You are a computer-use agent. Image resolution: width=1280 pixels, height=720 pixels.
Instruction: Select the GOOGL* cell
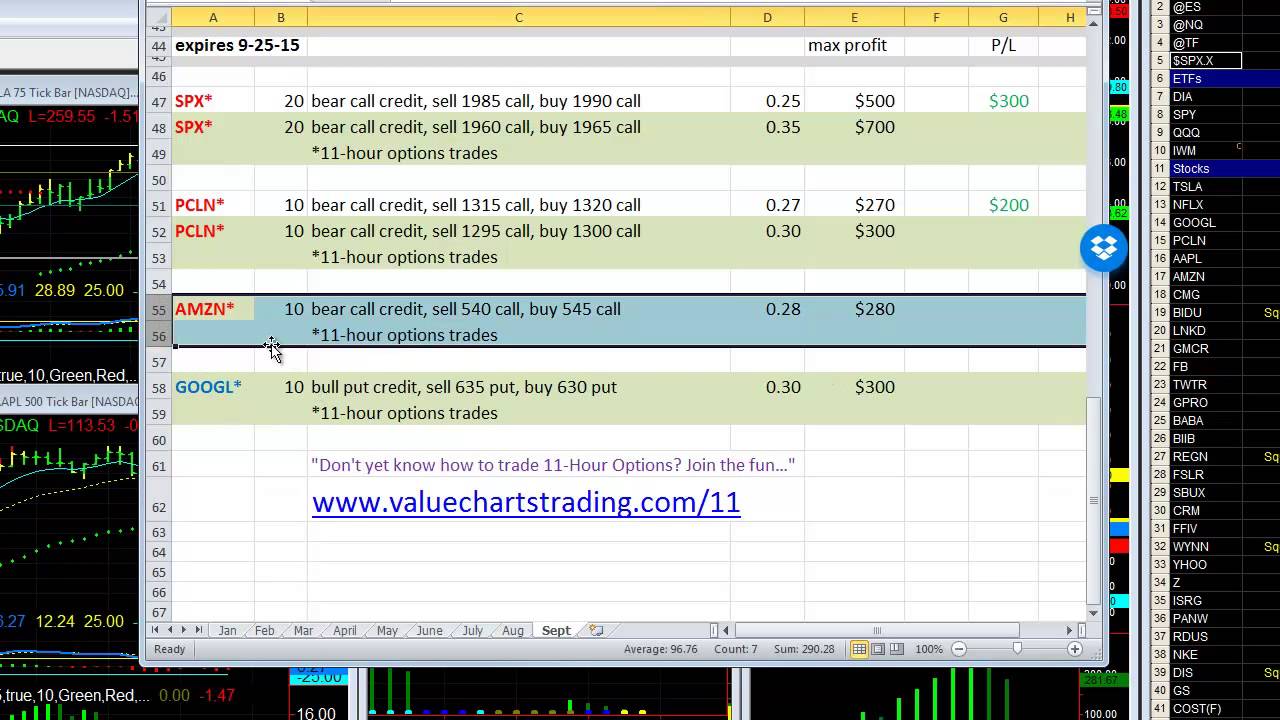[213, 387]
